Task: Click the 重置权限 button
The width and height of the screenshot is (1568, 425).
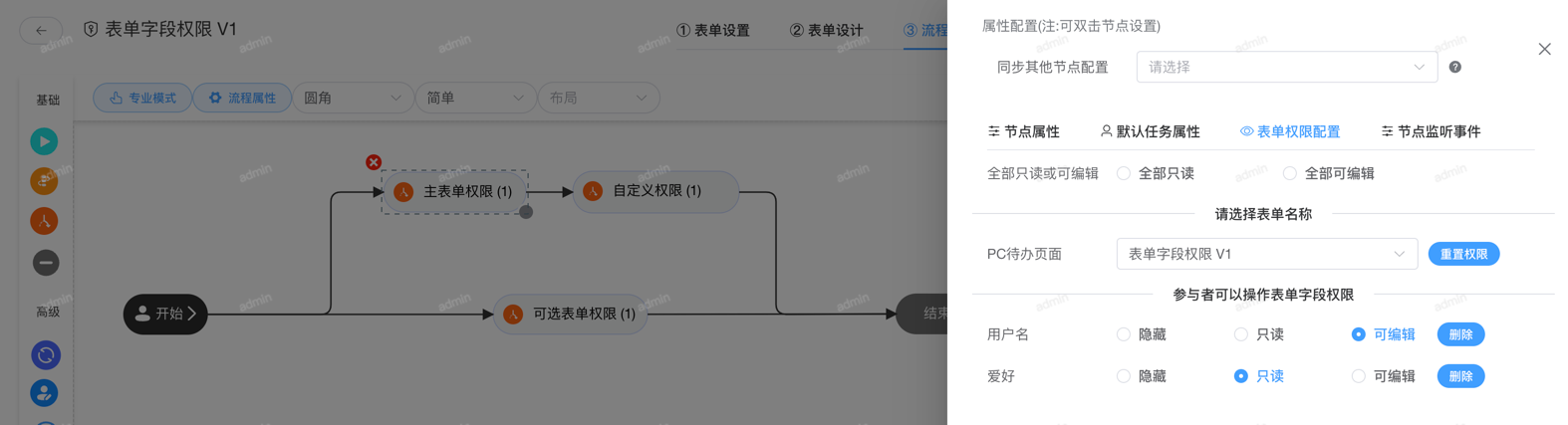Action: pos(1463,254)
